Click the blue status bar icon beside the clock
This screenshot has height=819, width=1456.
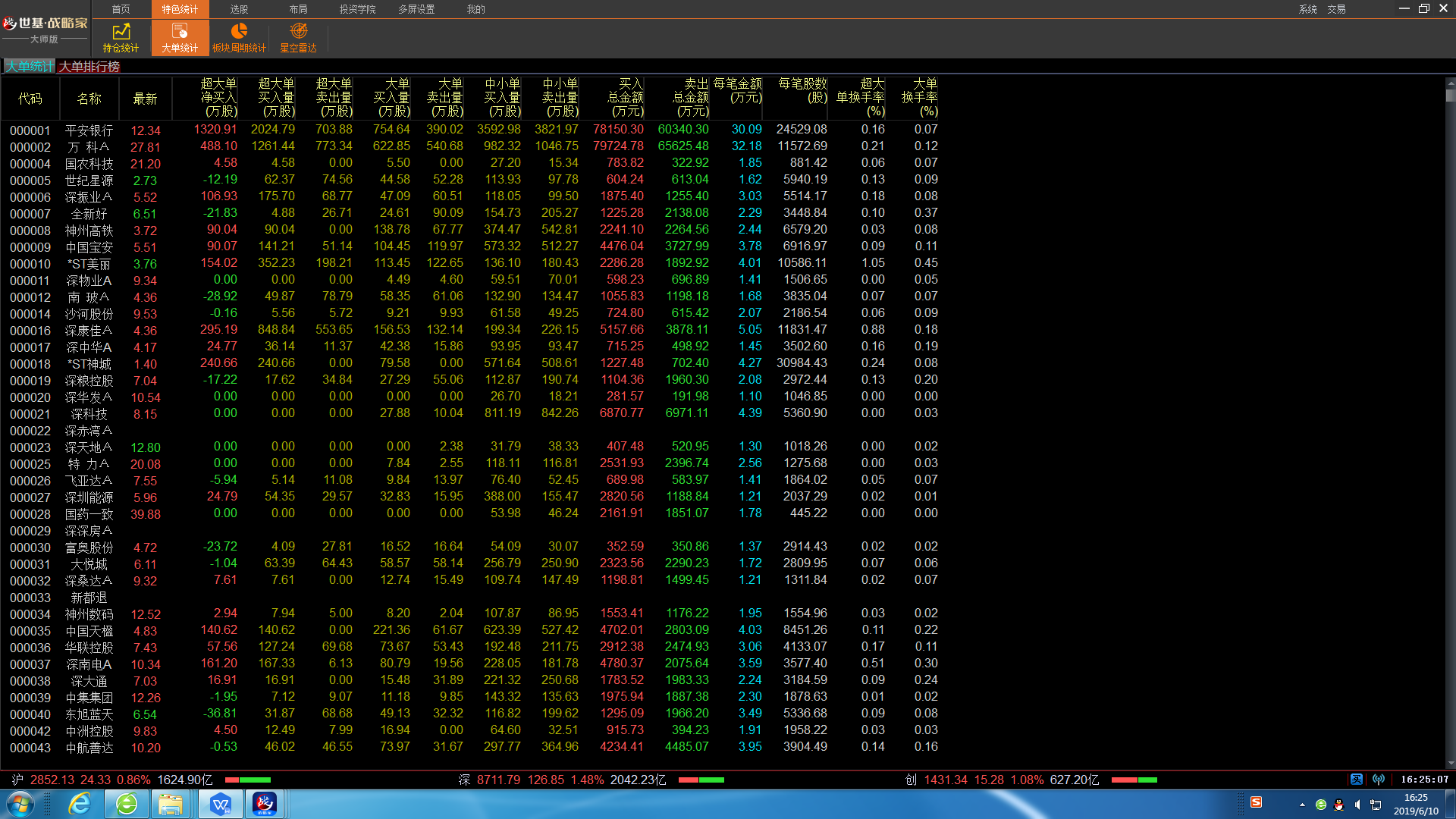point(1357,780)
